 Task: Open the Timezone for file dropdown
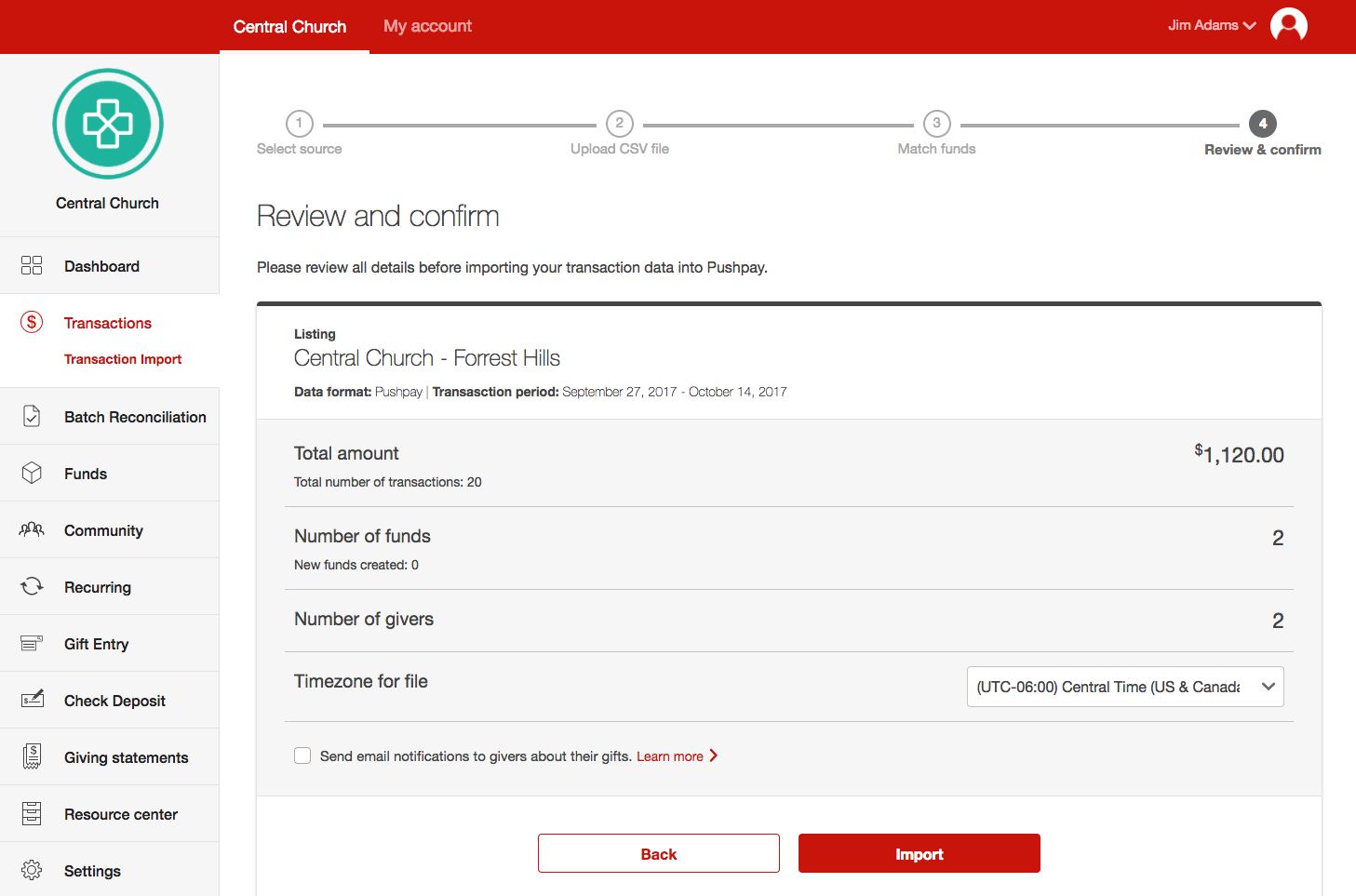tap(1124, 687)
